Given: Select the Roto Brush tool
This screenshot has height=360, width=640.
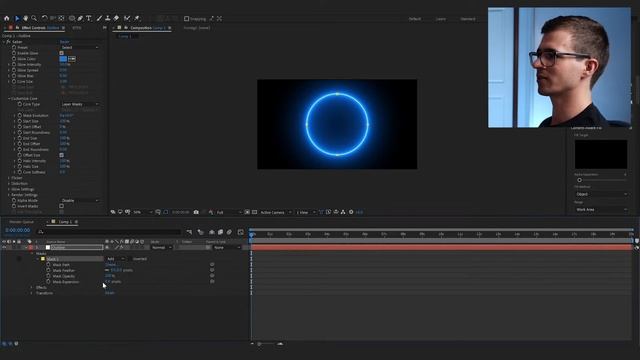Looking at the screenshot, I should point(127,18).
